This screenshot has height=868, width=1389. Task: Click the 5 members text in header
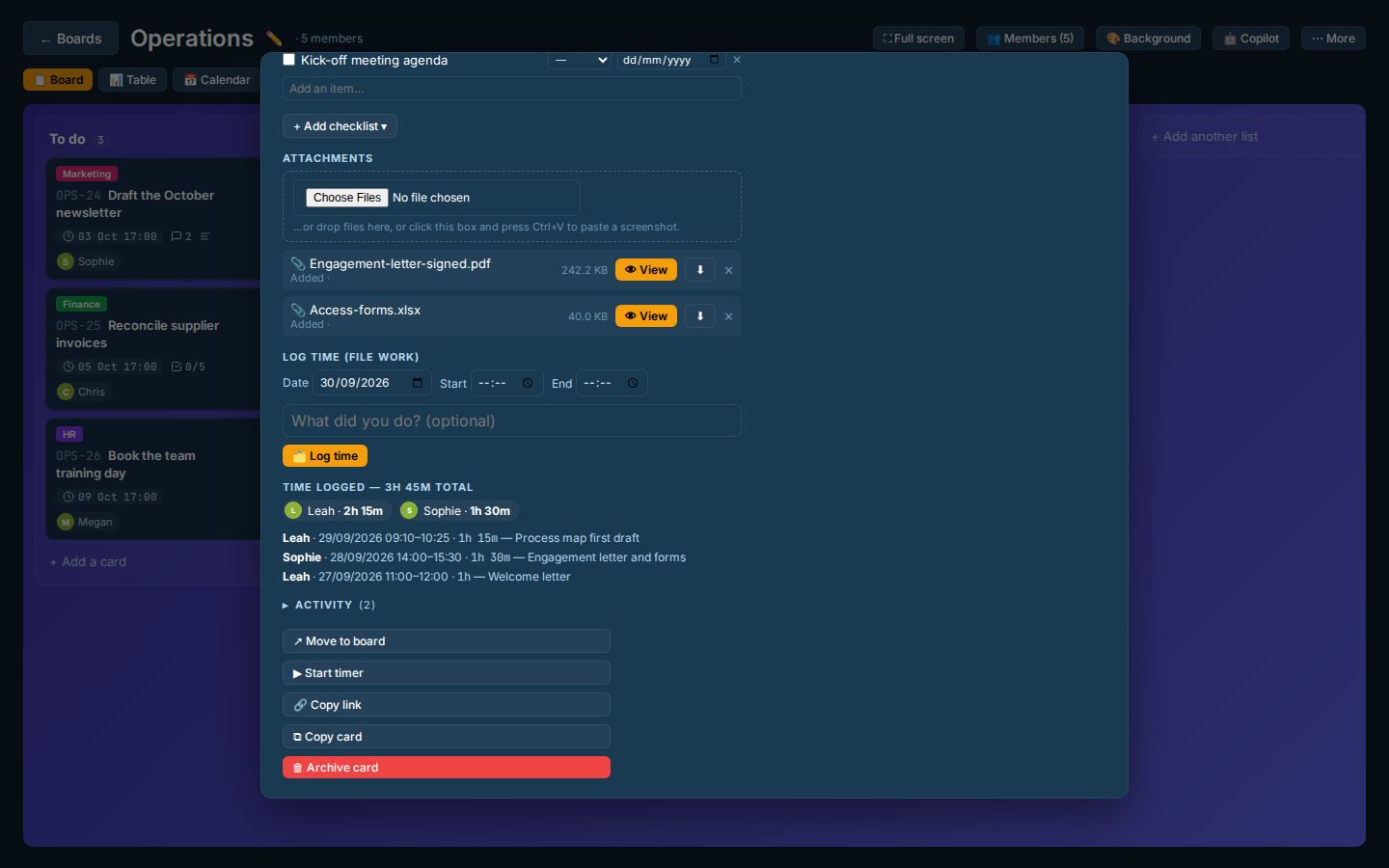(x=331, y=39)
